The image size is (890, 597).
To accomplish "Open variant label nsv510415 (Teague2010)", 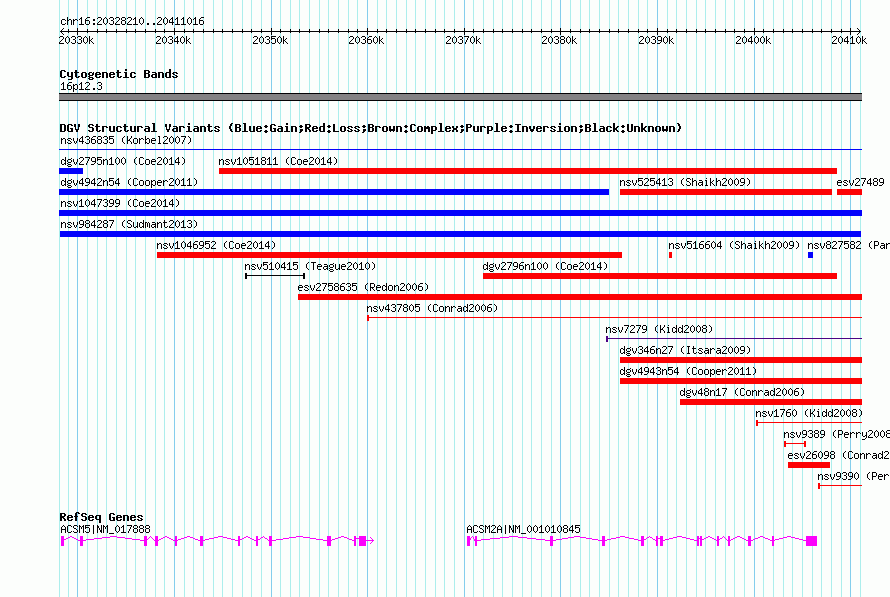I will 310,266.
